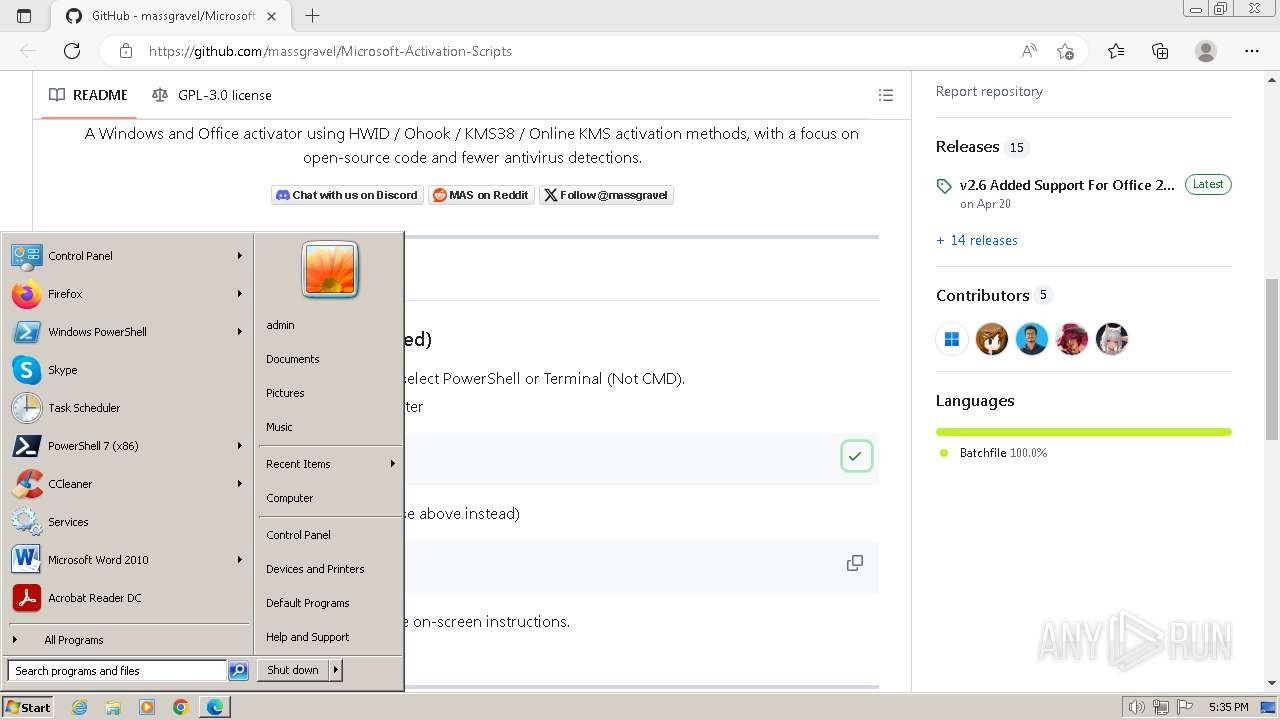Click the Shut down button

(x=293, y=670)
